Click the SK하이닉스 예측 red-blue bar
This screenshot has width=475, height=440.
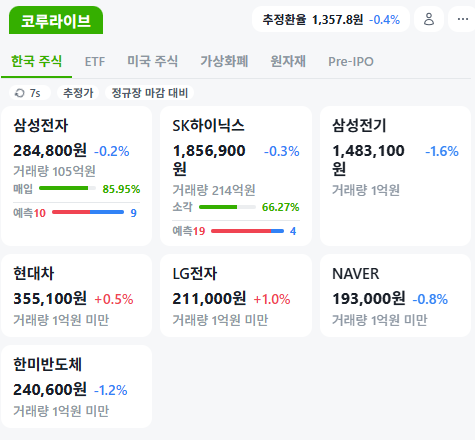pyautogui.click(x=247, y=231)
